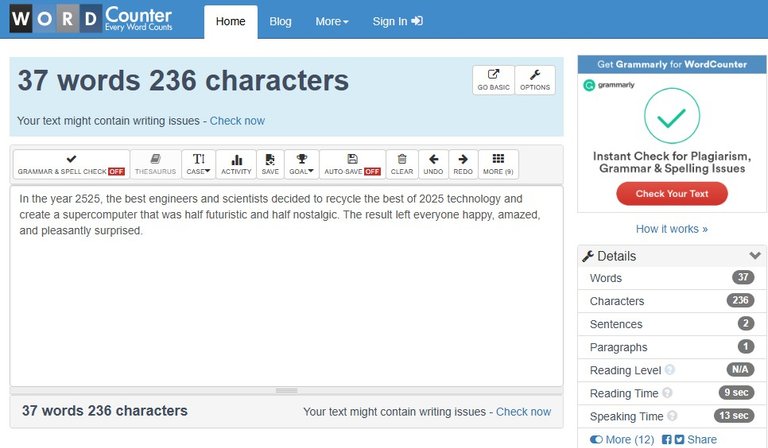Open the Blog tab
Screen dimensions: 768x448
pos(280,22)
